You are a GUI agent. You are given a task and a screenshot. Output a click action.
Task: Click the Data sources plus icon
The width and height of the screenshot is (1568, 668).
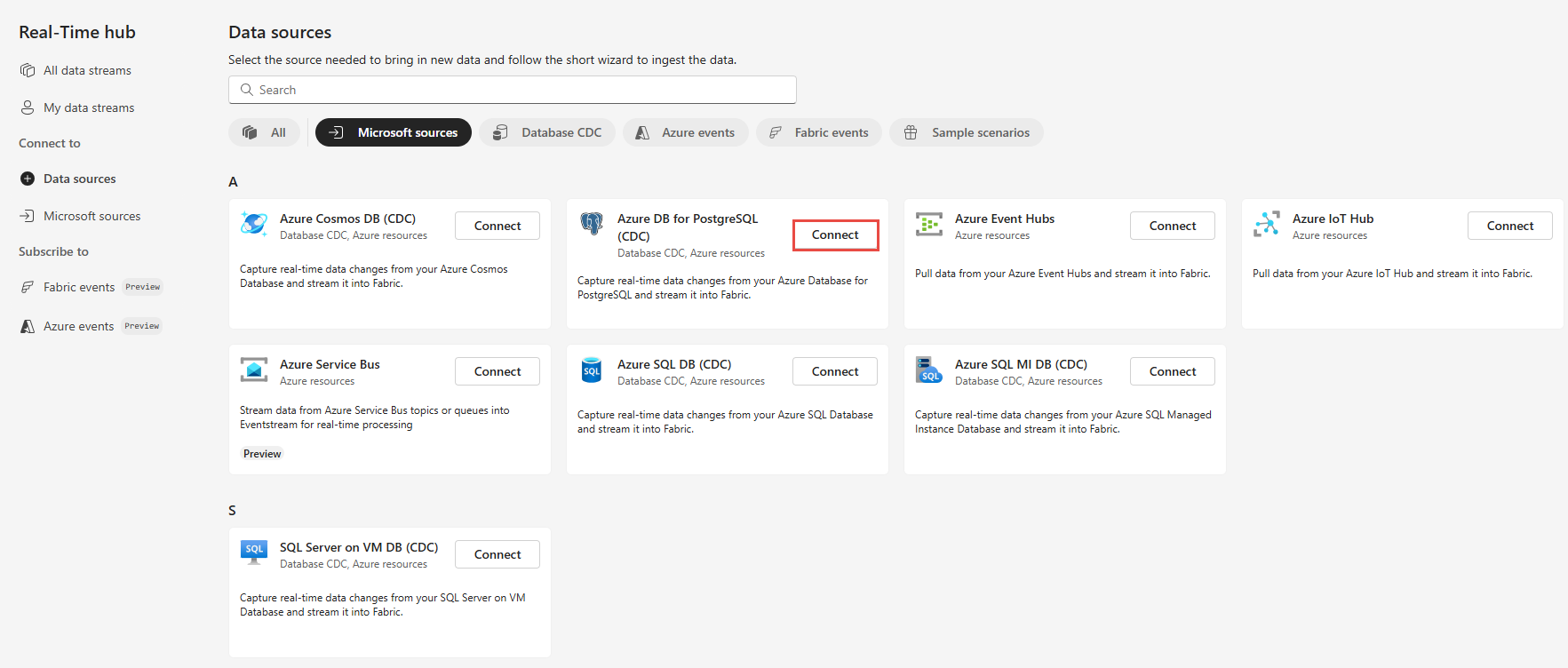tap(28, 179)
